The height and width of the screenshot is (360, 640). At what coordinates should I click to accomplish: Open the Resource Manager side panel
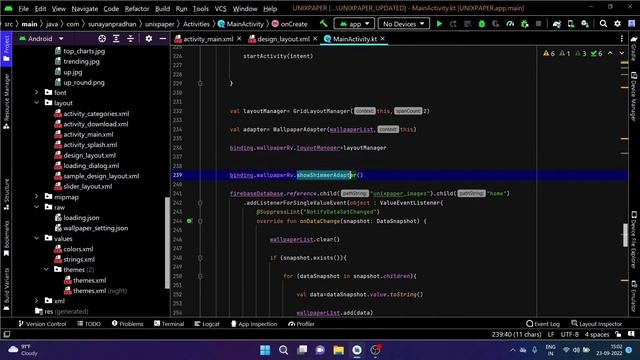(6, 101)
